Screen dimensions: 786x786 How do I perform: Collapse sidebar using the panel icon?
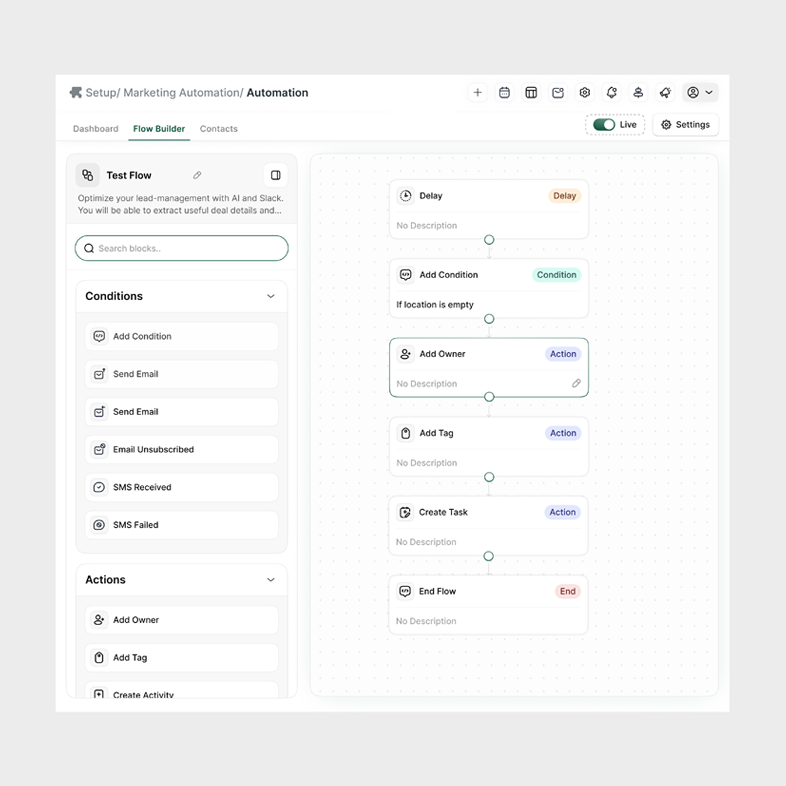point(276,175)
